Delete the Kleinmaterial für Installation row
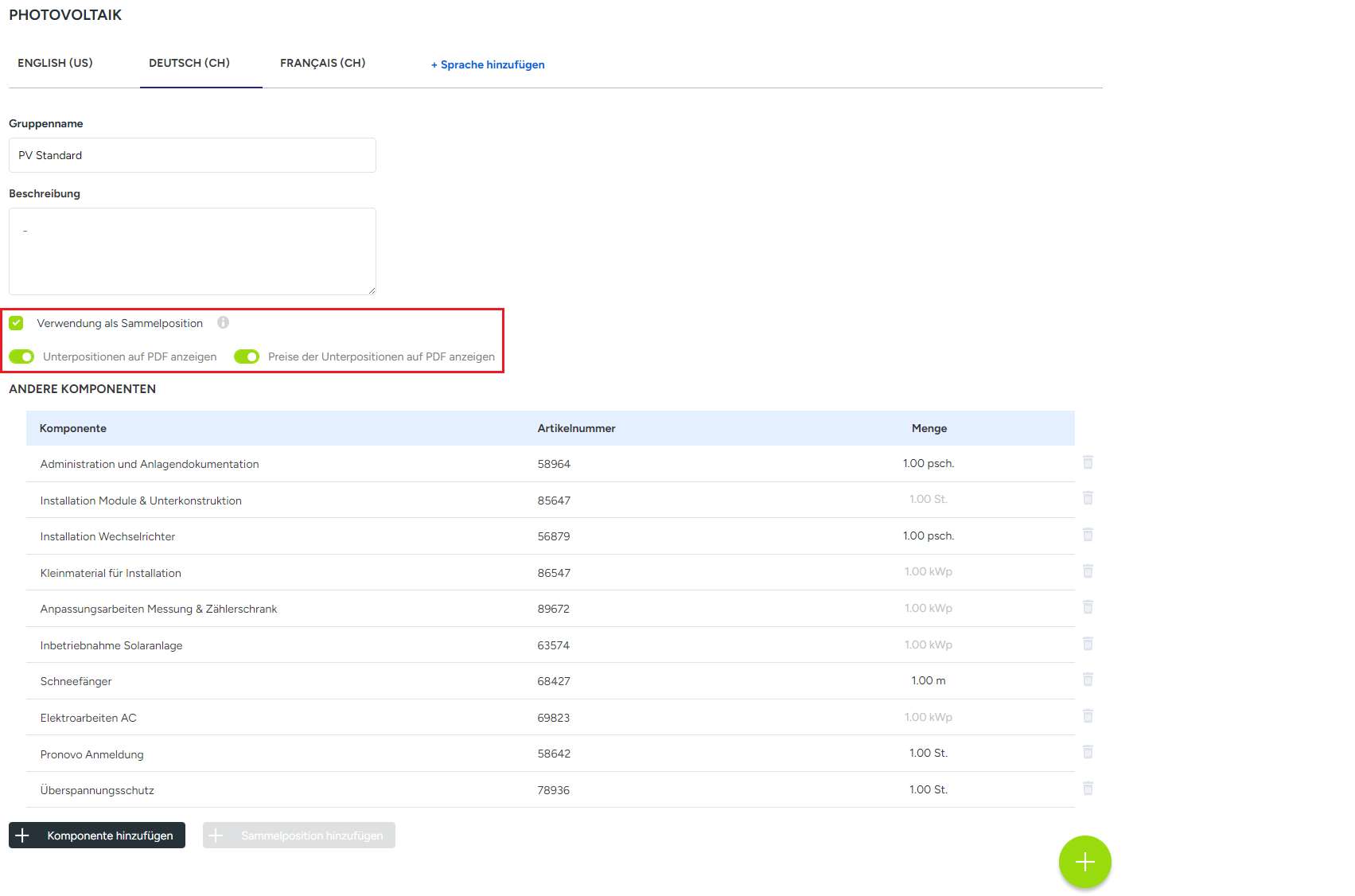The height and width of the screenshot is (896, 1355). 1088,571
